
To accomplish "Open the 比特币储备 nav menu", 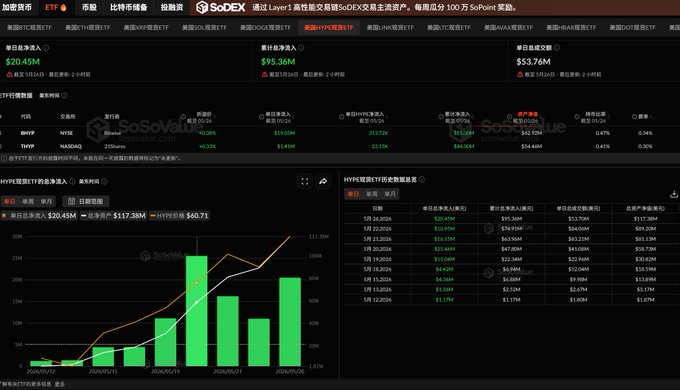I will [x=128, y=7].
